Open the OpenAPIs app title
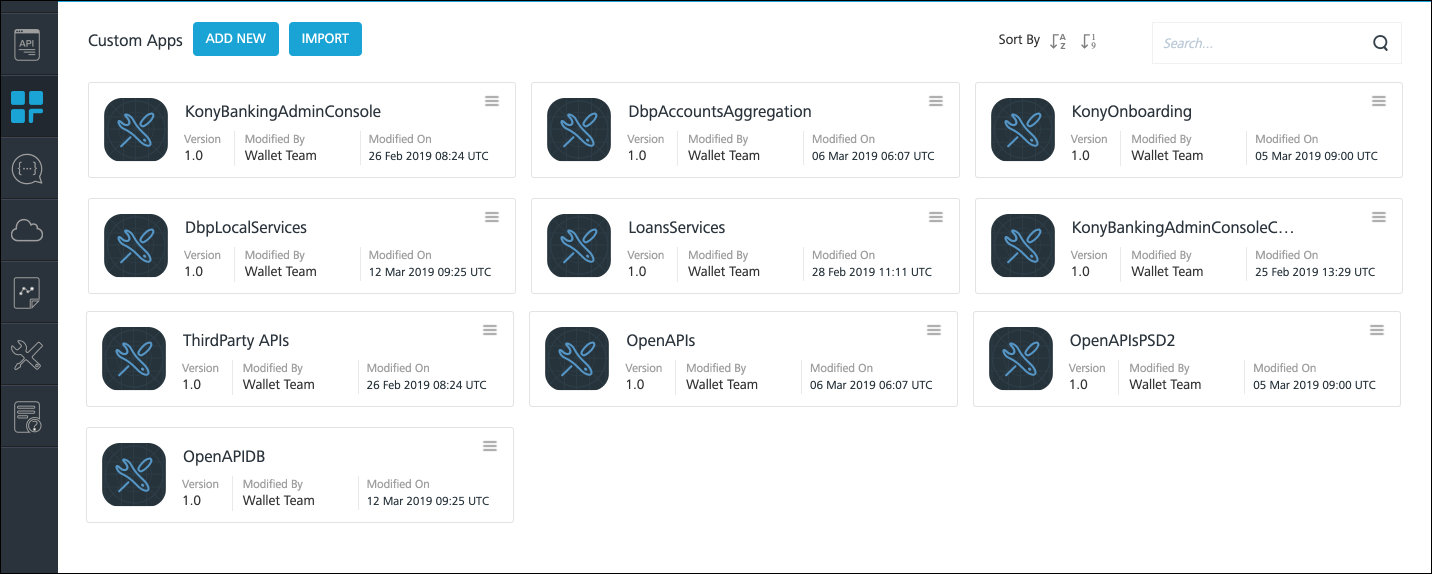Viewport: 1432px width, 574px height. [661, 341]
